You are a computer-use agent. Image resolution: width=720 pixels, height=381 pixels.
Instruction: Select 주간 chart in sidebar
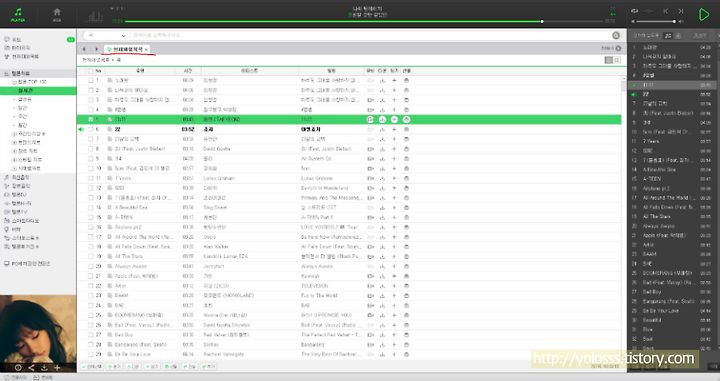tap(22, 117)
